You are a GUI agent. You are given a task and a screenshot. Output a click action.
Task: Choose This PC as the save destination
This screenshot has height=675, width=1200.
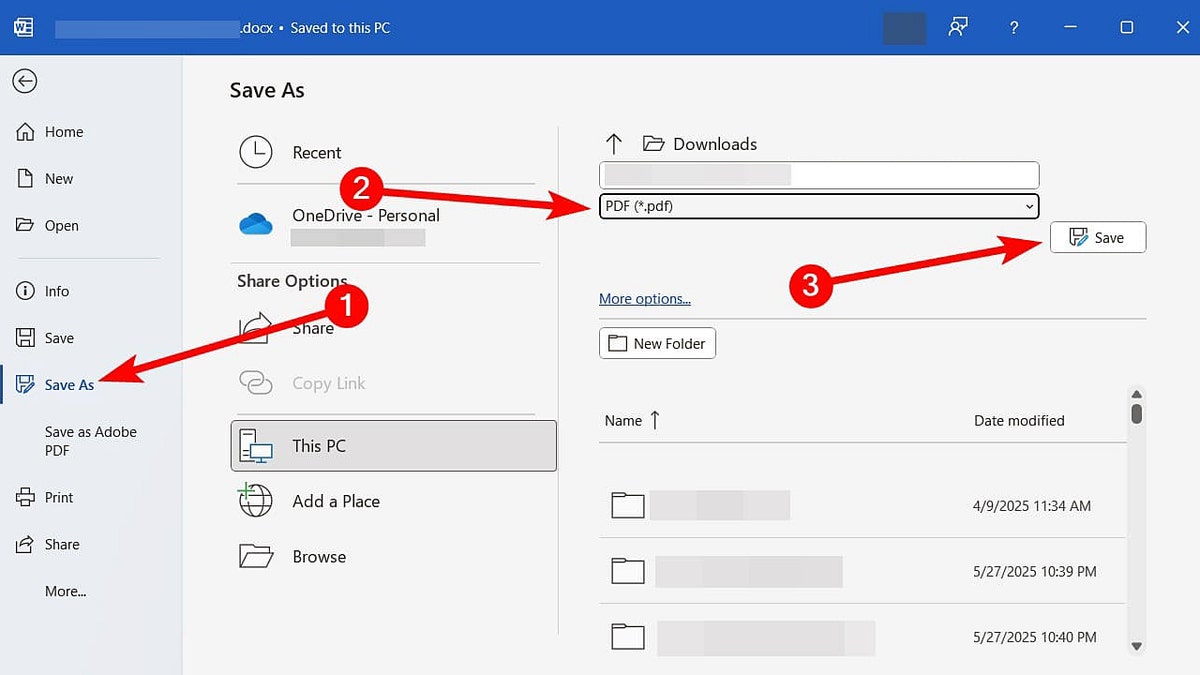[316, 445]
